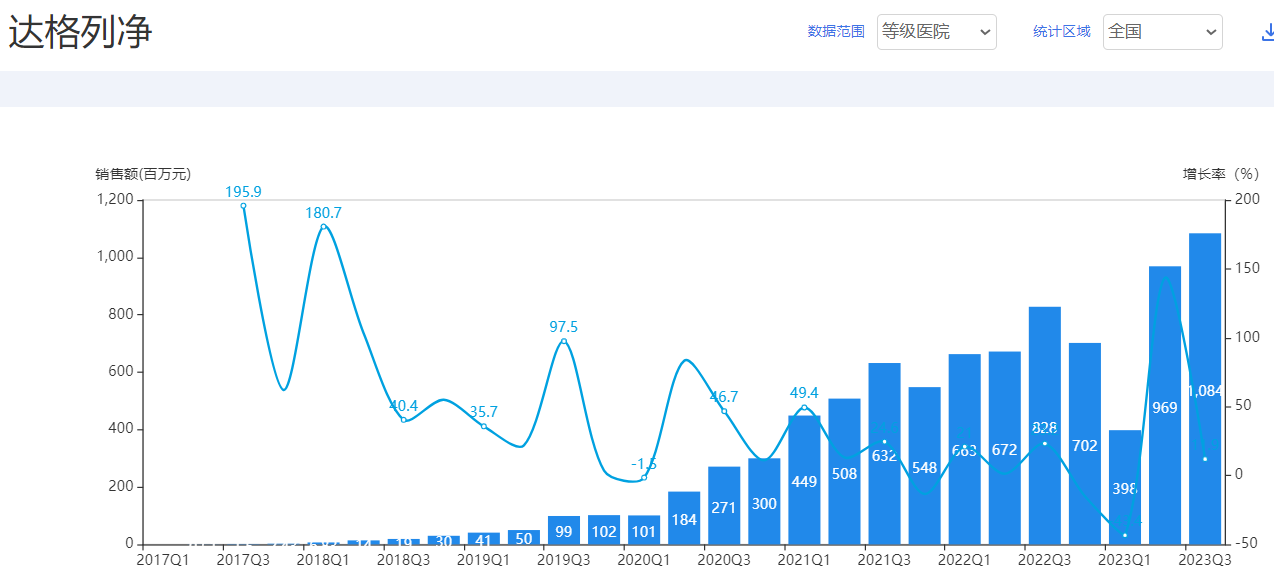The image size is (1274, 580).
Task: Click the 97.5 growth rate marker
Action: pos(564,341)
